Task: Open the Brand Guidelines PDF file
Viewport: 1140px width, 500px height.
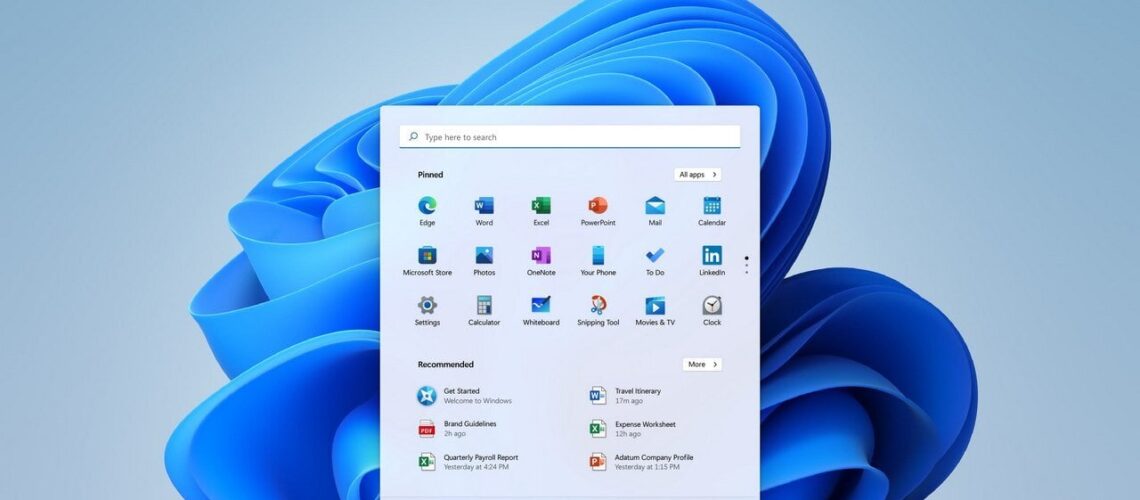Action: (x=468, y=428)
